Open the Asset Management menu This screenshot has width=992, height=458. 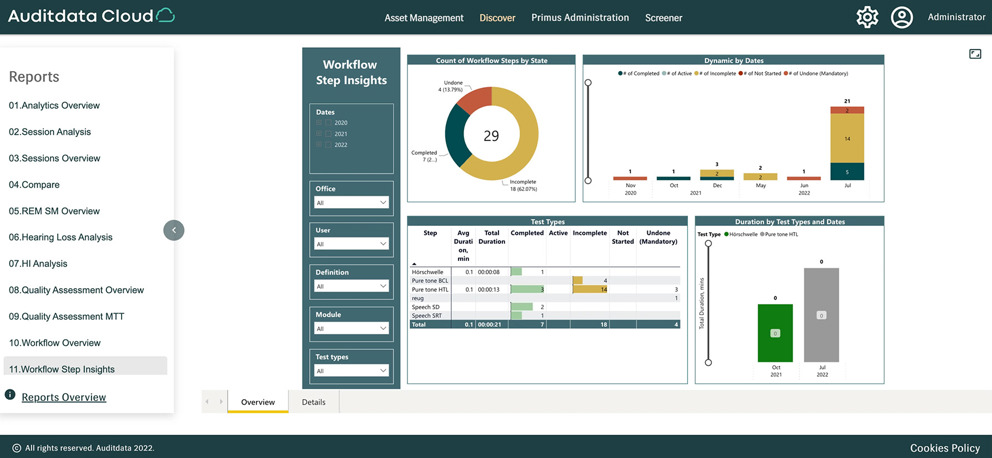click(x=424, y=18)
